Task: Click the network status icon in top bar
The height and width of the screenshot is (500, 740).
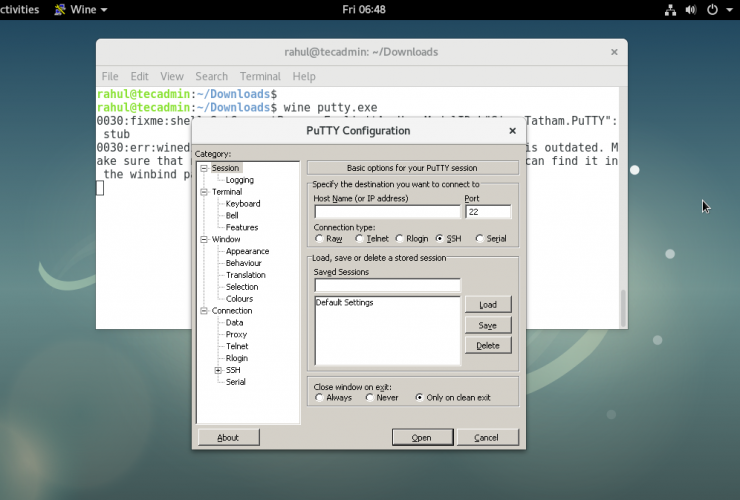Action: click(x=670, y=9)
